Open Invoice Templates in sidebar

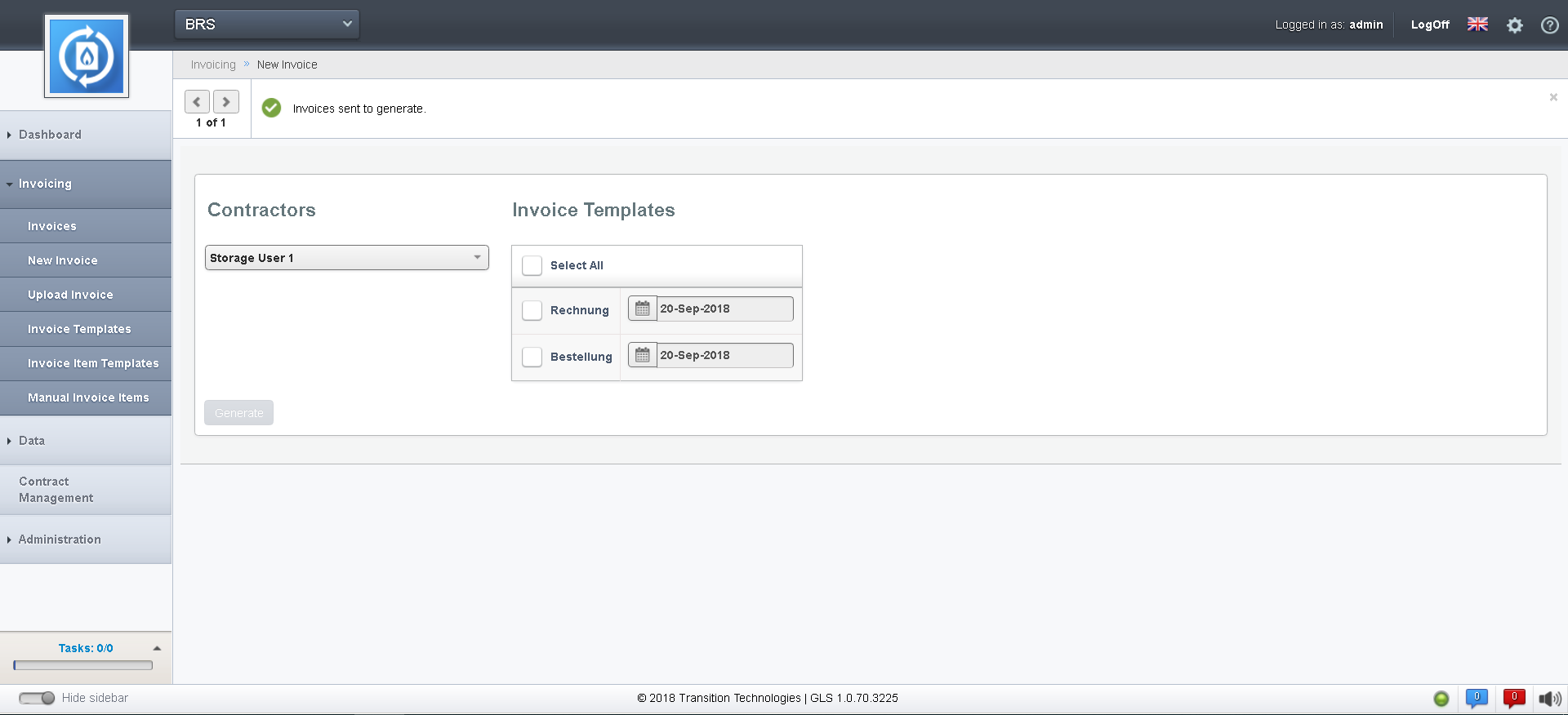79,329
